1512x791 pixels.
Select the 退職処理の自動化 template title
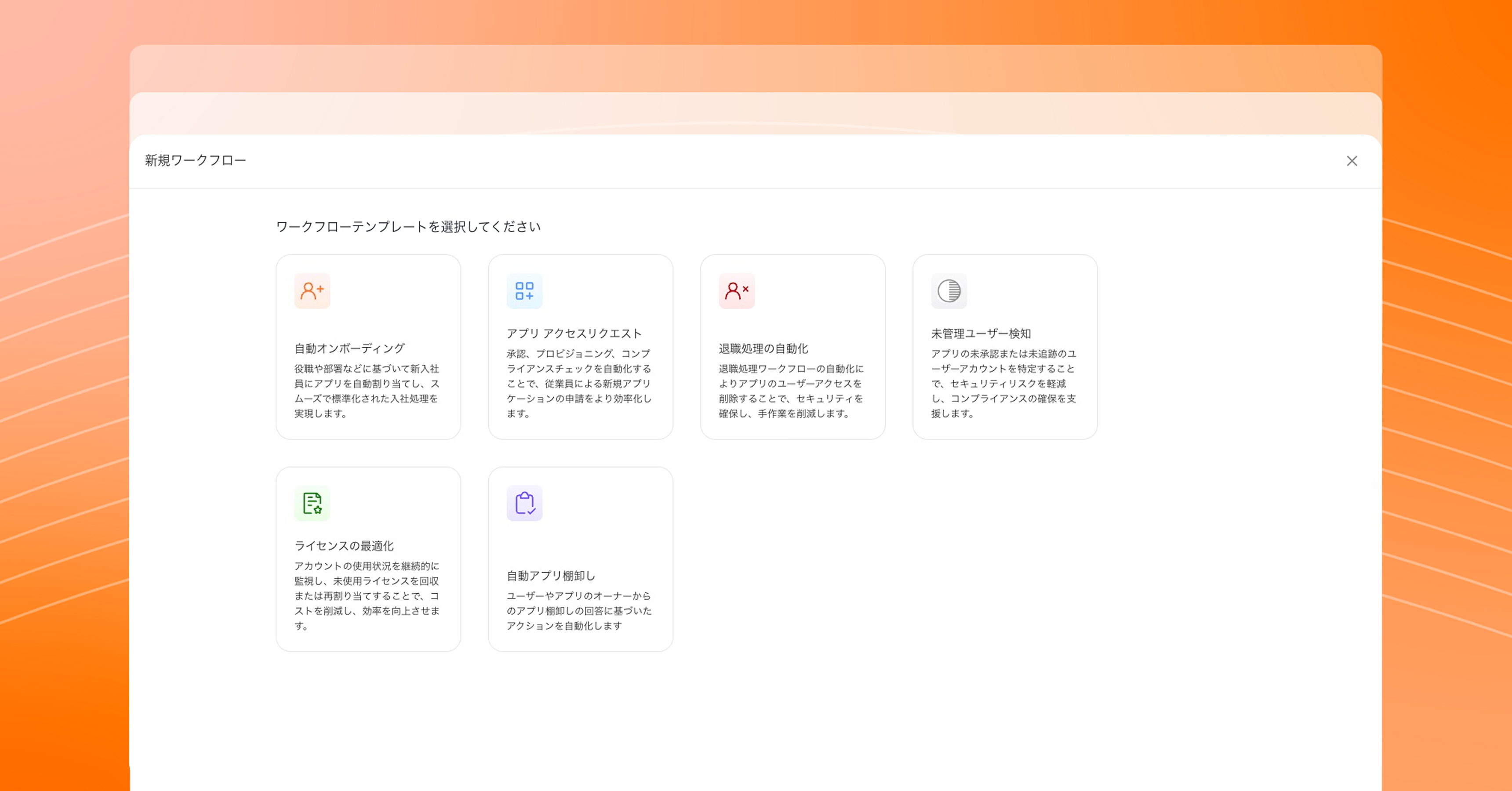coord(763,348)
